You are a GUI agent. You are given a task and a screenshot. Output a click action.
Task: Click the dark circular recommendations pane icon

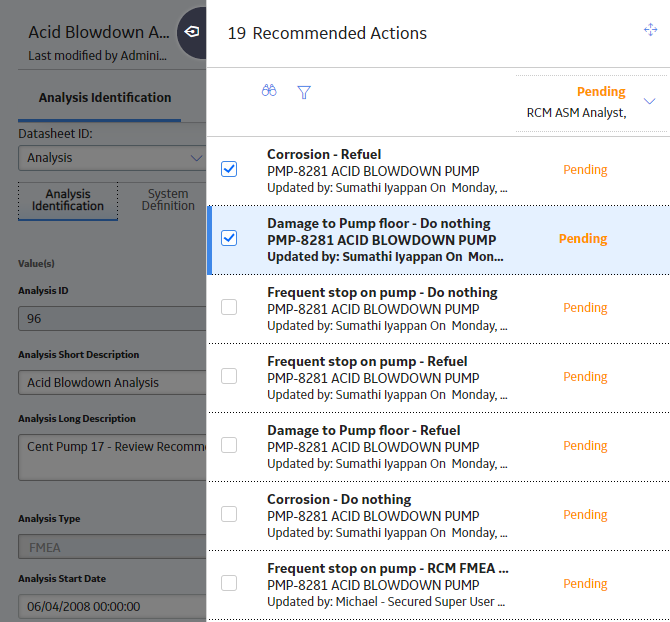(192, 32)
